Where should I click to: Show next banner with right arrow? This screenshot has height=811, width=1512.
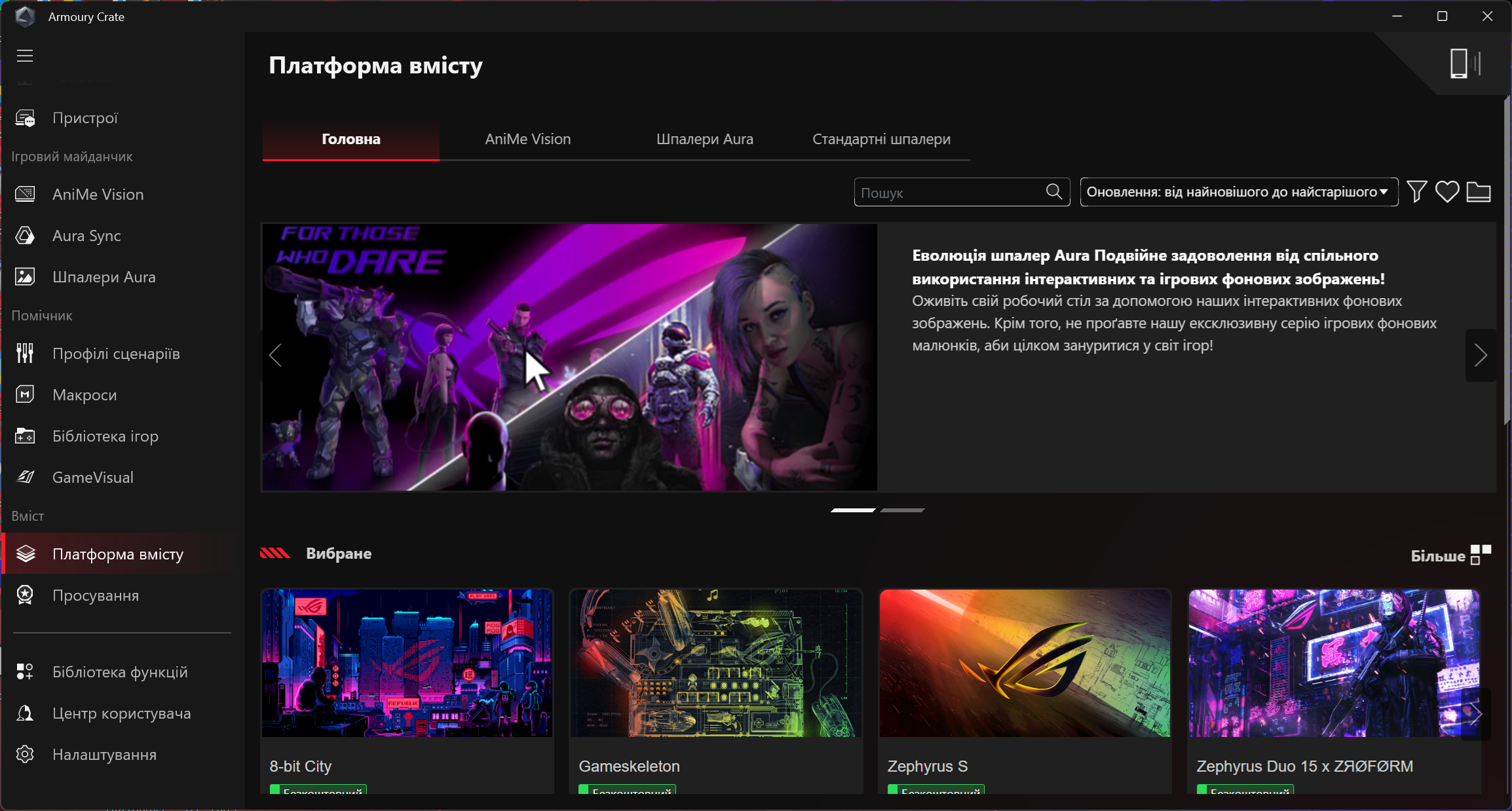pyautogui.click(x=1481, y=356)
